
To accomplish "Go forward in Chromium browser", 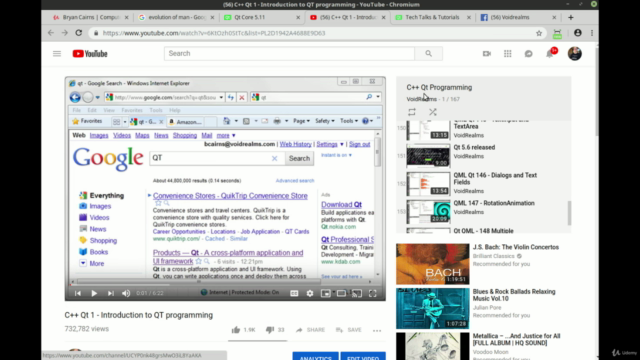I will click(64, 33).
